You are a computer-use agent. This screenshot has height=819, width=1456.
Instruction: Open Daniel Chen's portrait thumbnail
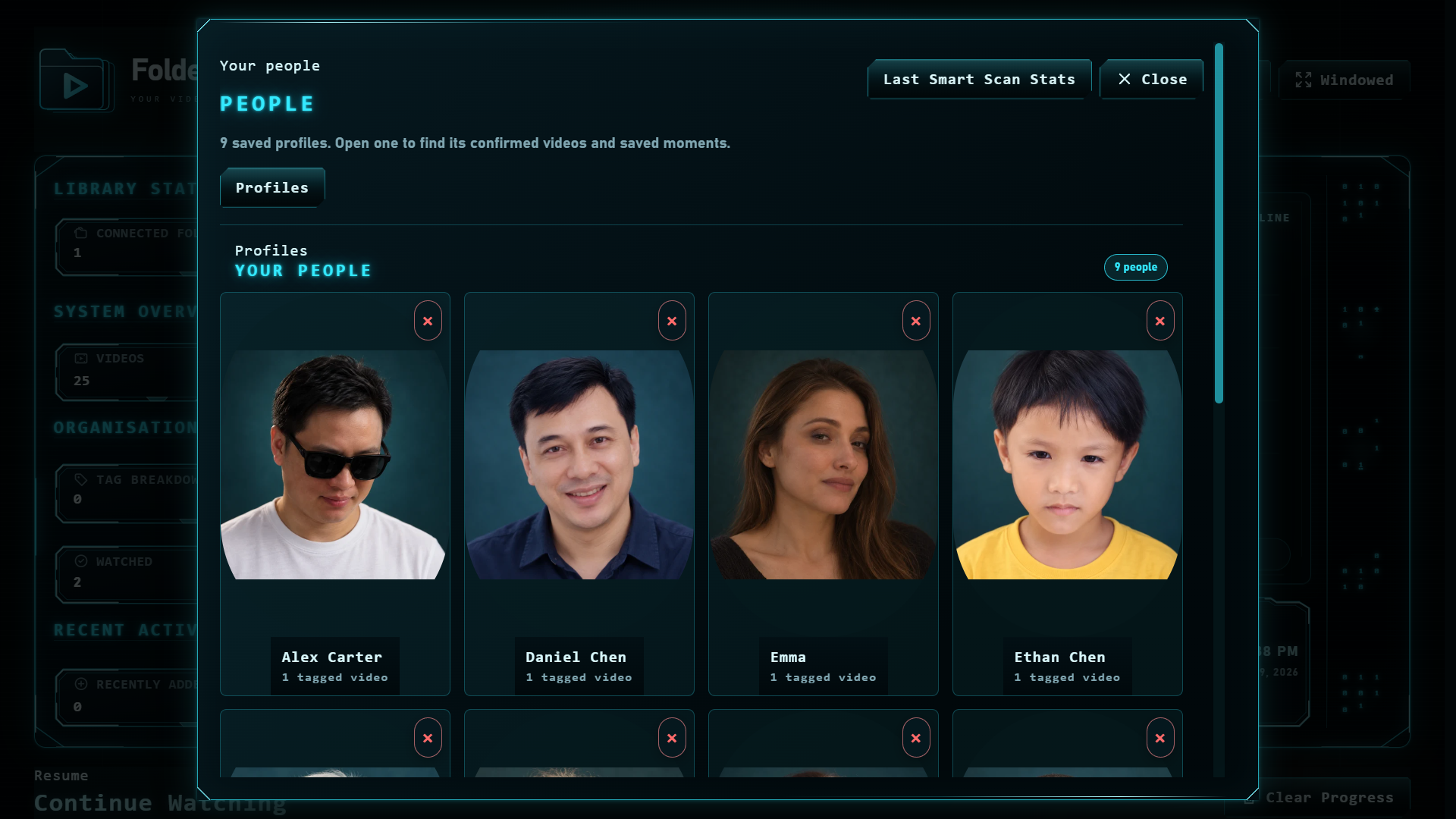click(x=579, y=464)
